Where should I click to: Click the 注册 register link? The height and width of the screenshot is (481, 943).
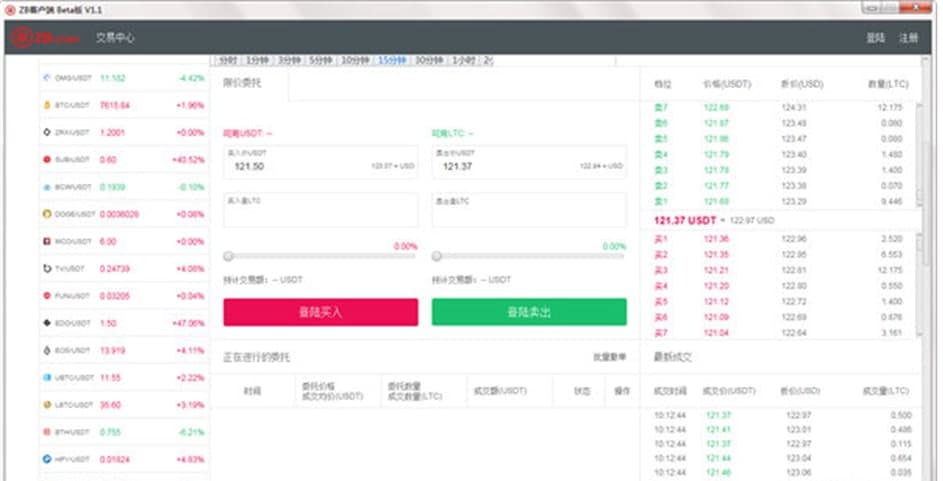tap(907, 38)
